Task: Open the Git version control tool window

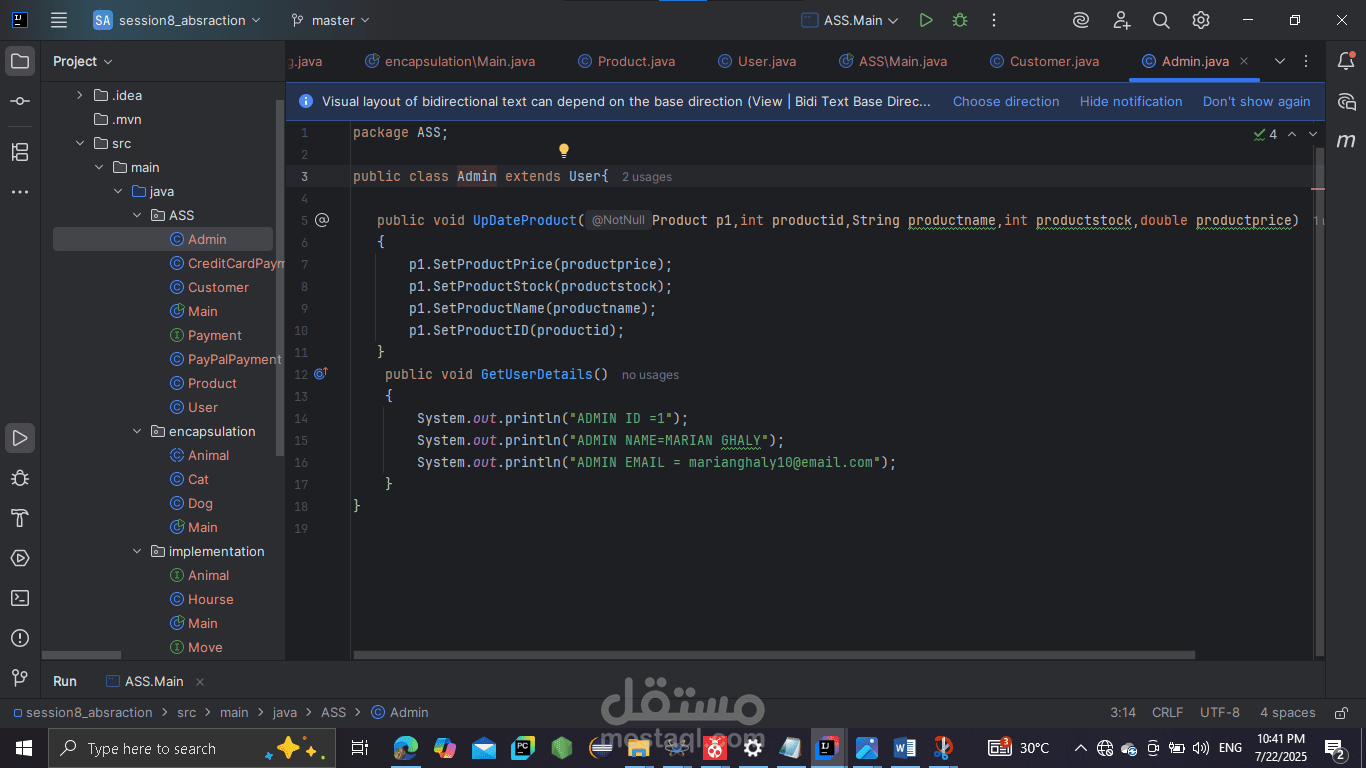Action: click(20, 678)
